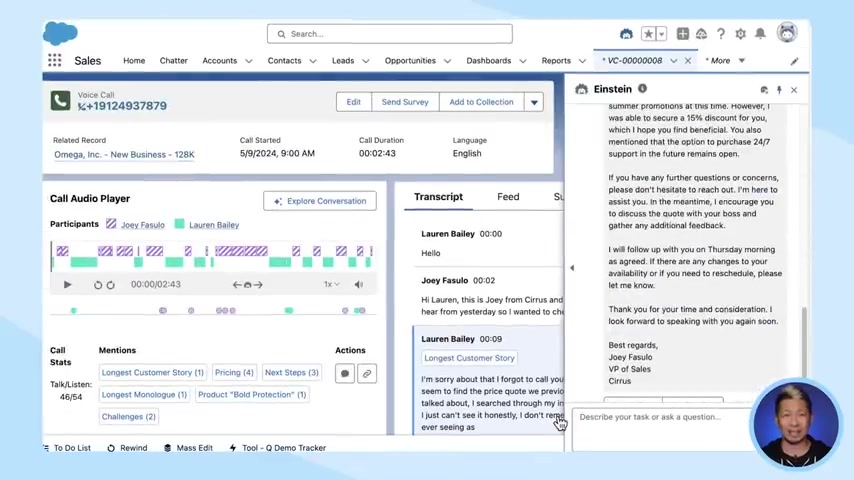Open the Einstein icon in the header
Viewport: 854px width, 480px height.
click(x=626, y=34)
